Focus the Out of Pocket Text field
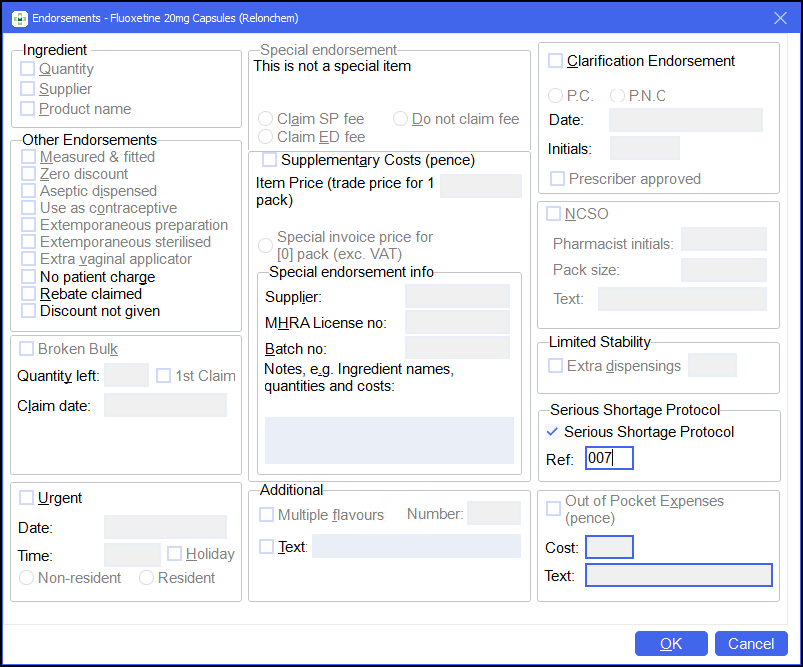Viewport: 803px width, 667px height. pos(678,576)
